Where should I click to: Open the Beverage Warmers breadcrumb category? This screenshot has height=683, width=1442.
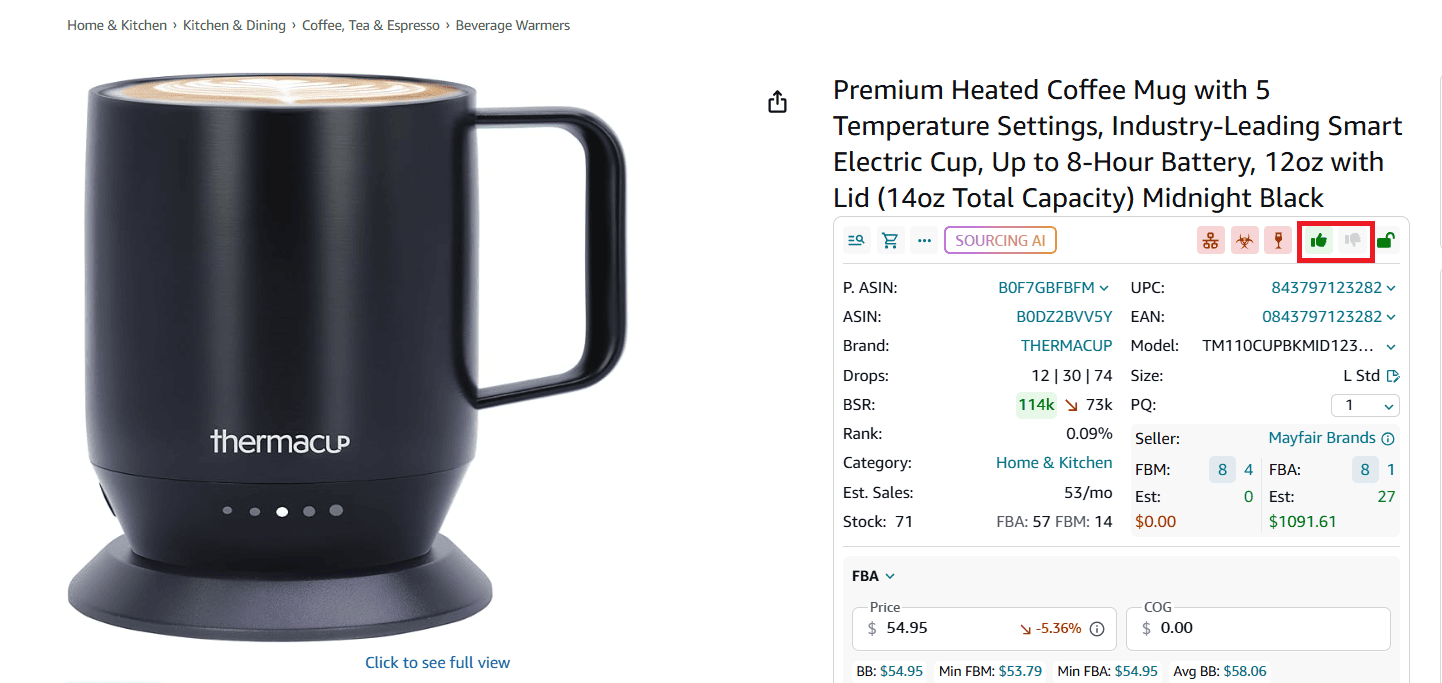pyautogui.click(x=512, y=25)
